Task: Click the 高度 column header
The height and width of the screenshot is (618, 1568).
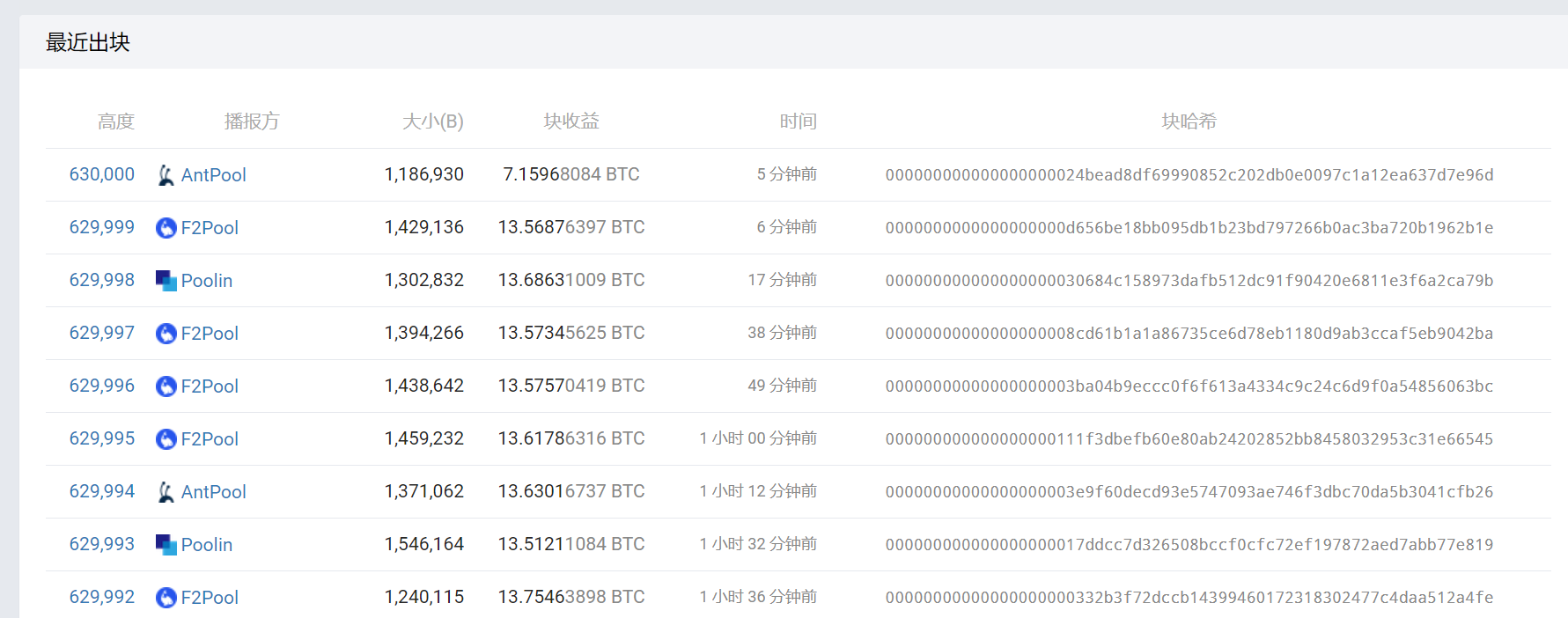Action: 116,121
